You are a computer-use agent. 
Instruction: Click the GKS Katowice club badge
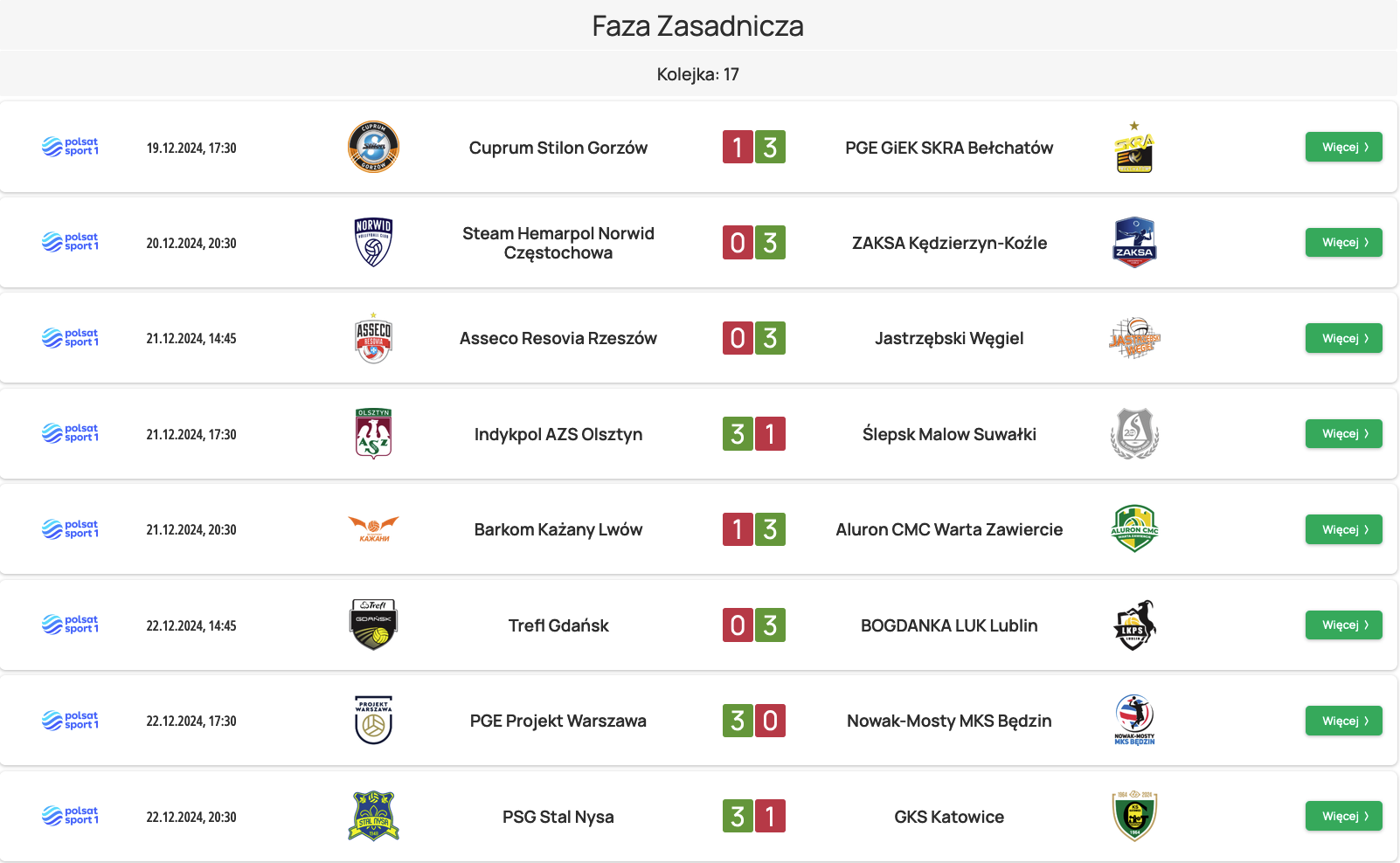[1134, 817]
